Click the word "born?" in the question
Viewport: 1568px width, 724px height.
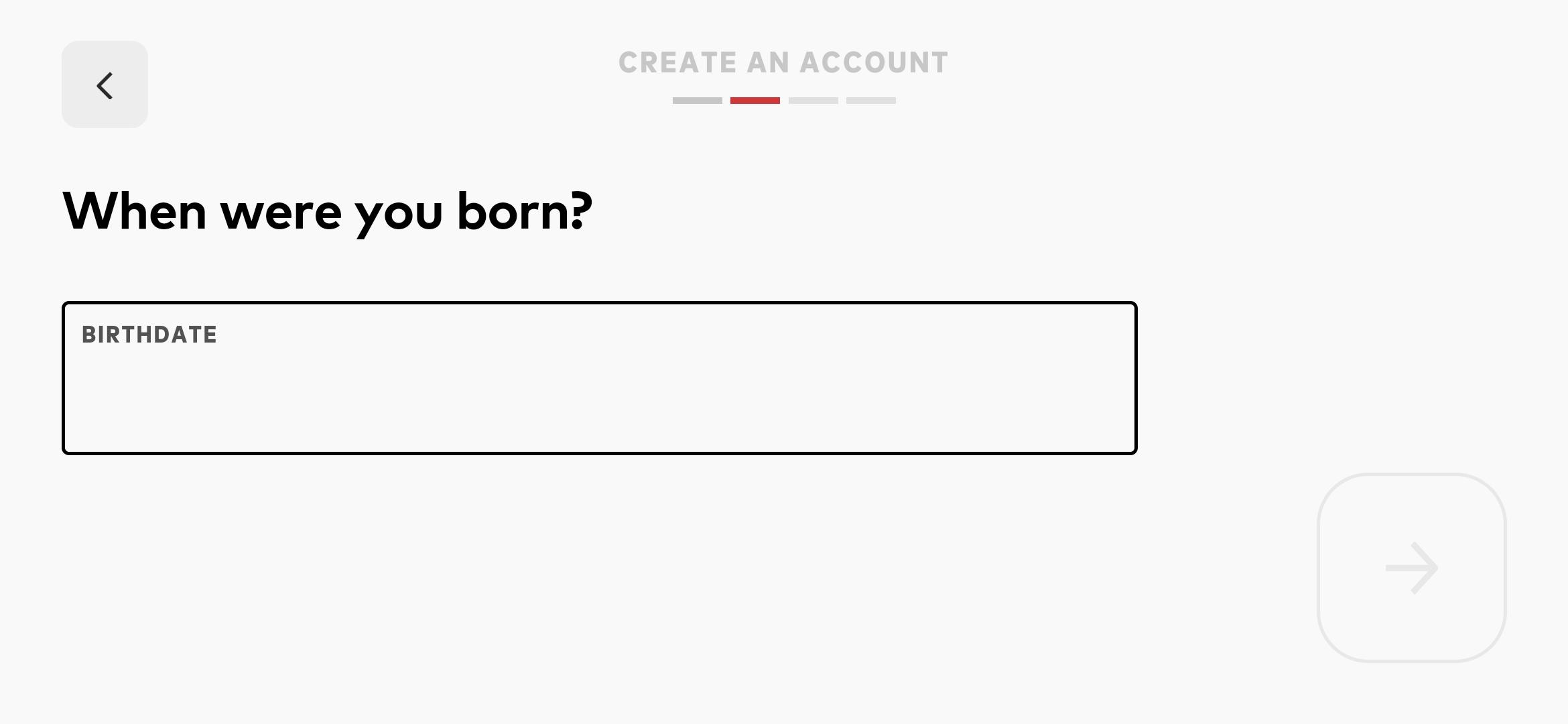click(524, 211)
